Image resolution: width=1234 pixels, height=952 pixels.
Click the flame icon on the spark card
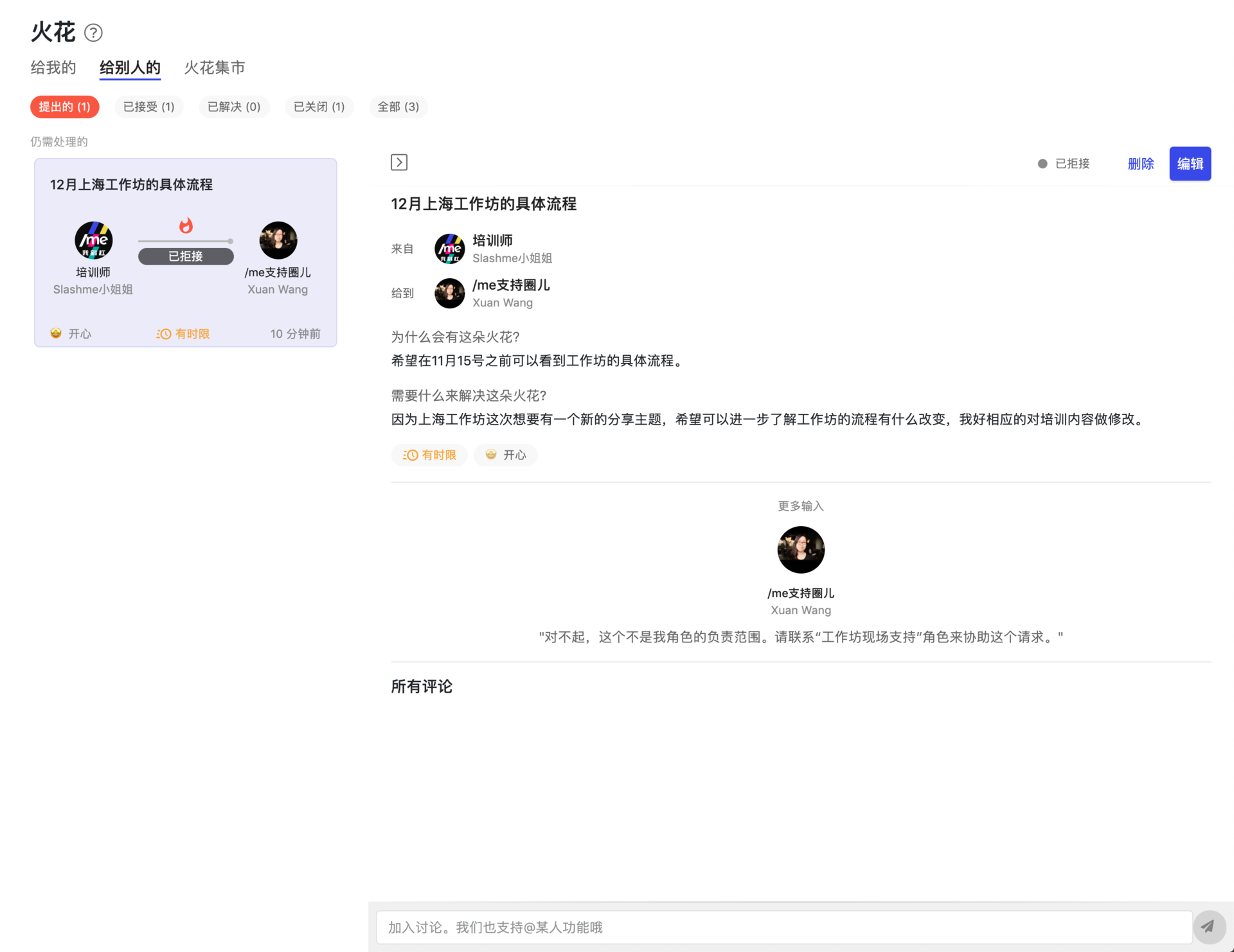186,225
